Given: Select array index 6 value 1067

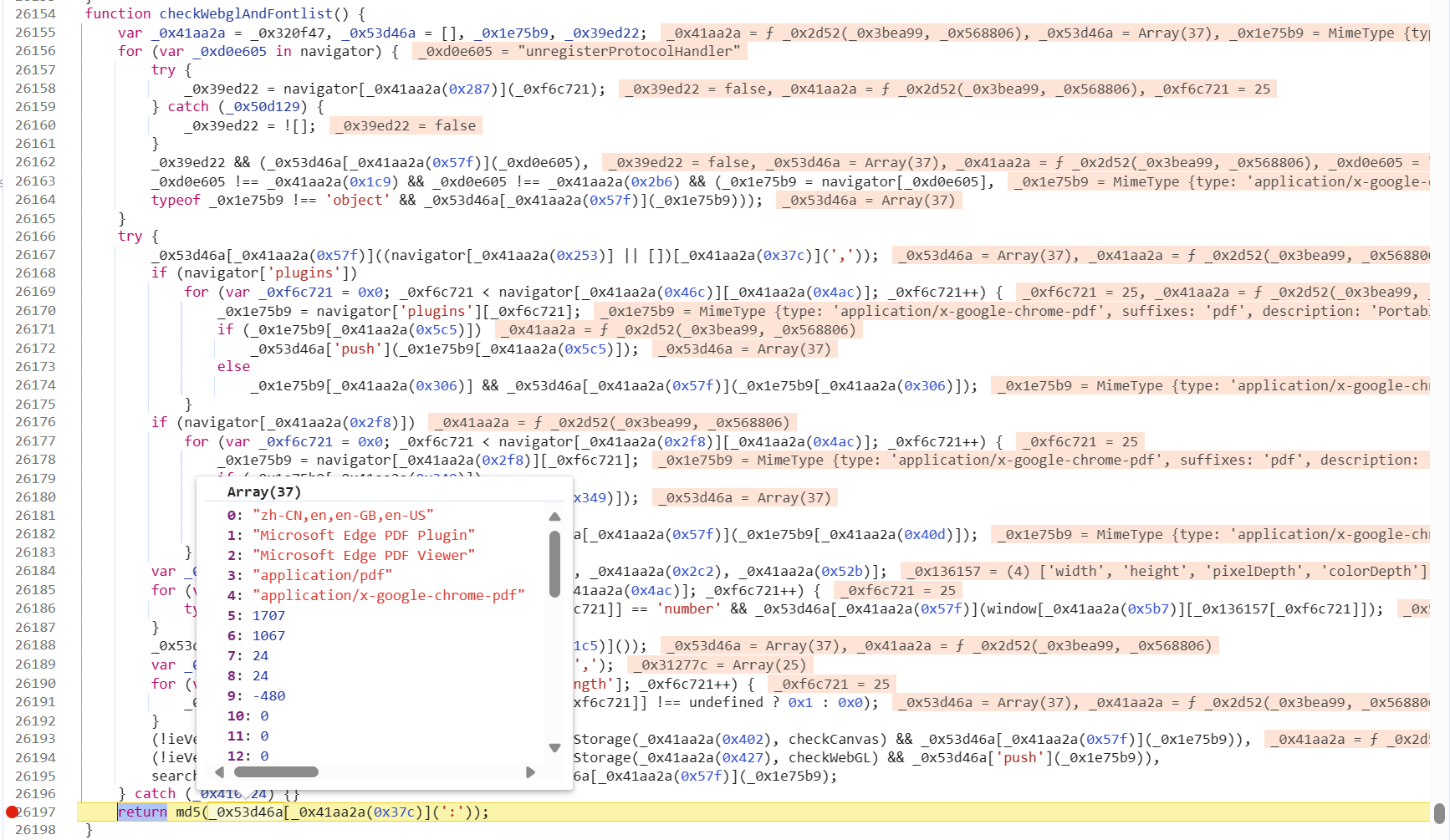Looking at the screenshot, I should click(x=268, y=636).
